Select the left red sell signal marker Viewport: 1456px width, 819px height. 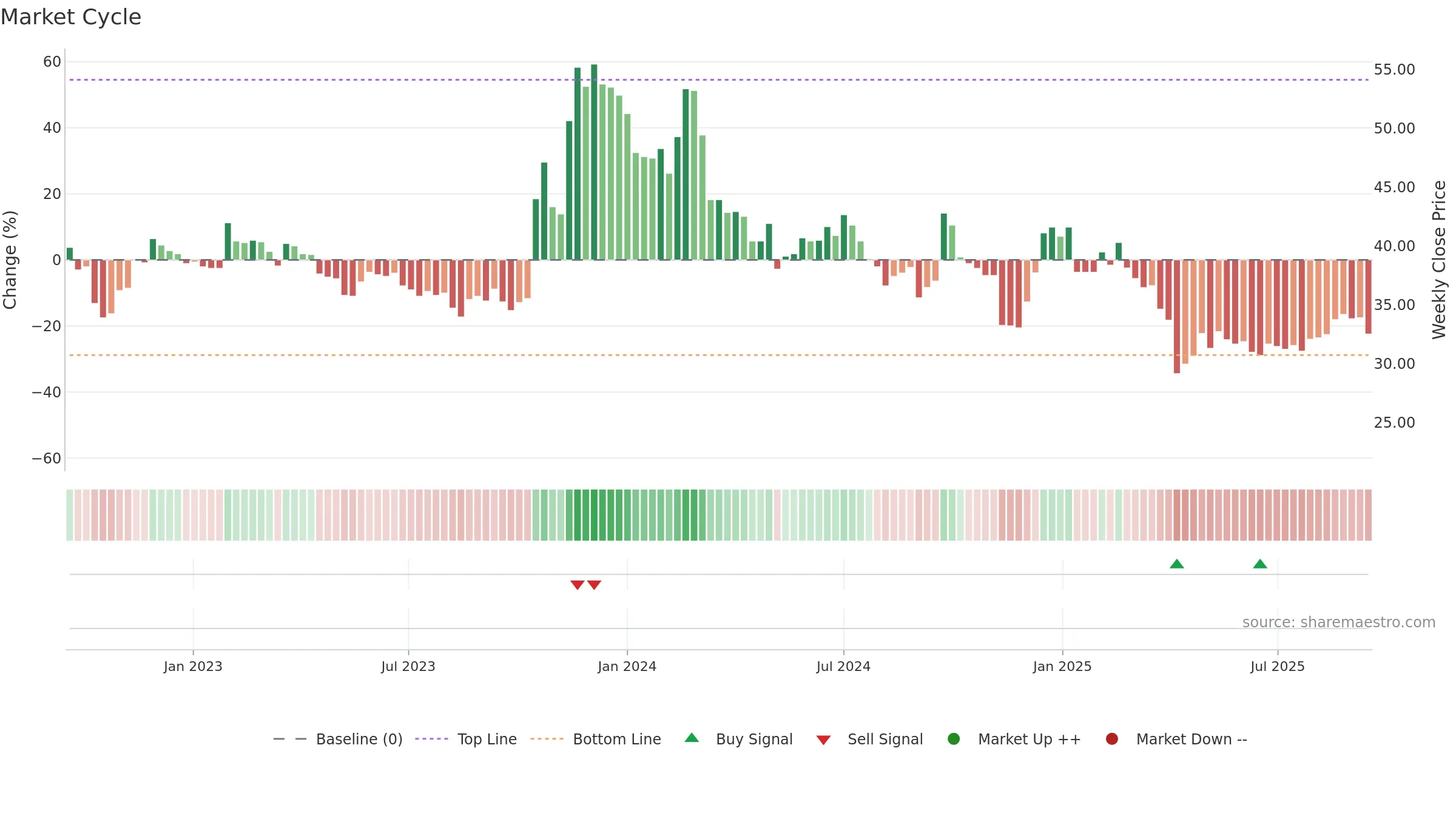[578, 585]
